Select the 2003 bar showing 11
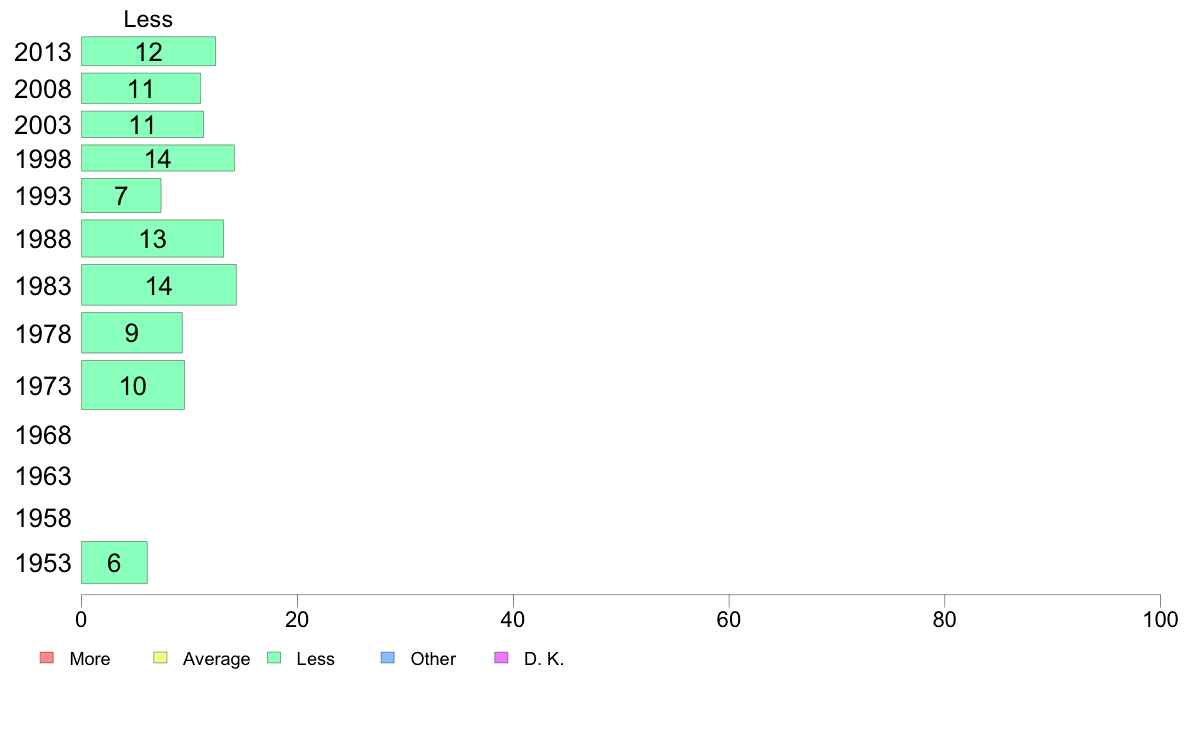The height and width of the screenshot is (736, 1188). coord(142,124)
